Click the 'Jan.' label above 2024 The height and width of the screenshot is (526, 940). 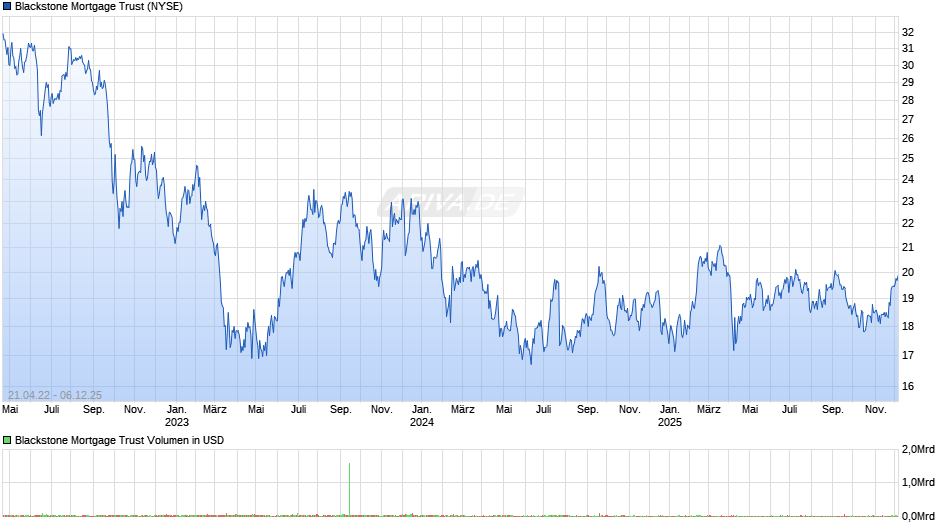421,410
